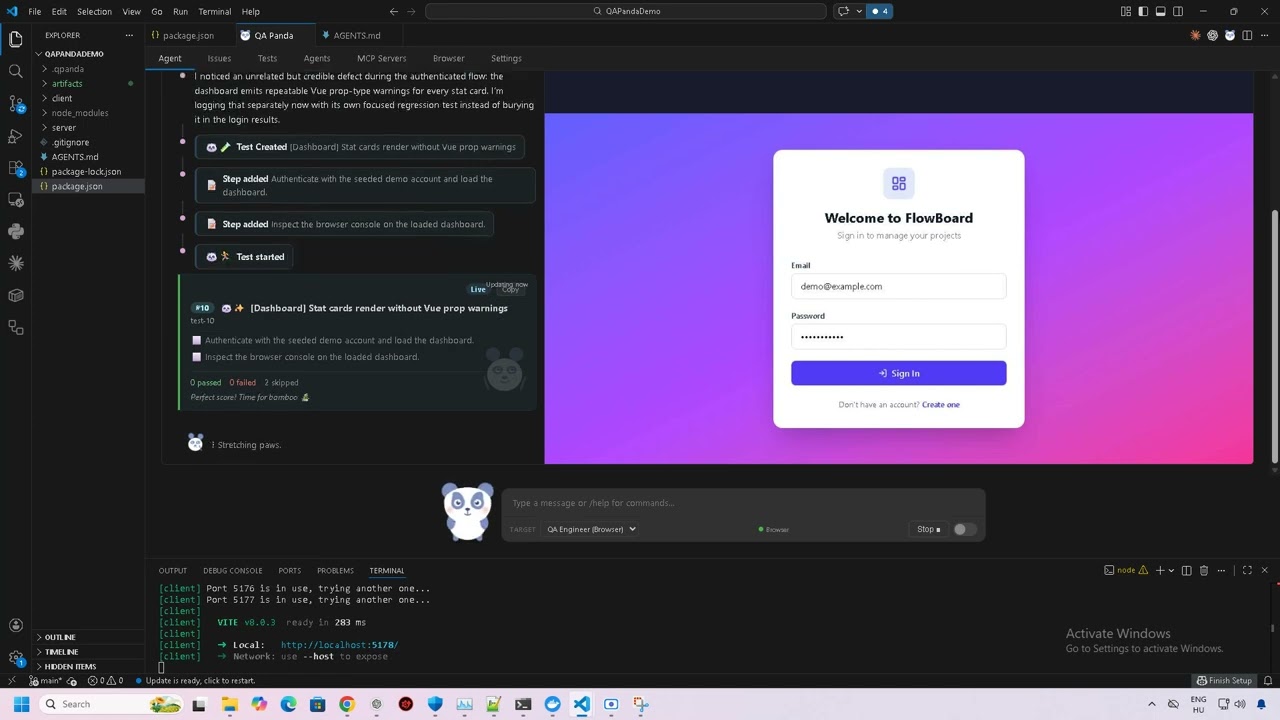Click the chat message input box
Screen dimensions: 1280x720
pos(743,503)
